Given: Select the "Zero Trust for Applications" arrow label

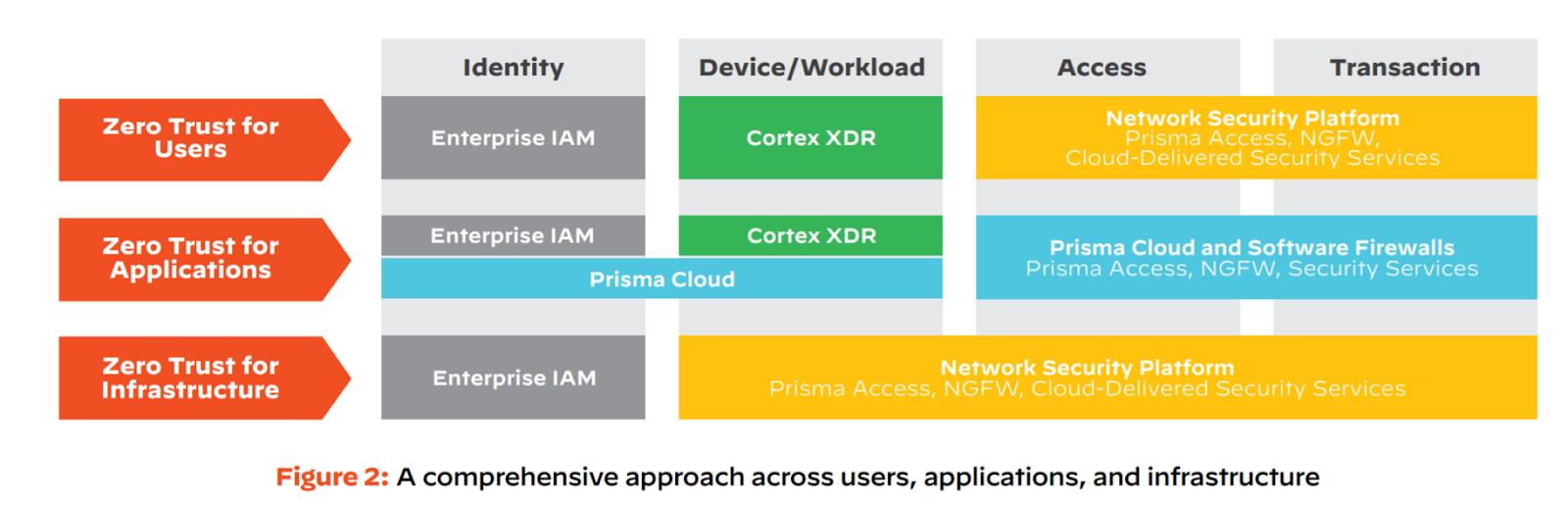Looking at the screenshot, I should coord(204,259).
